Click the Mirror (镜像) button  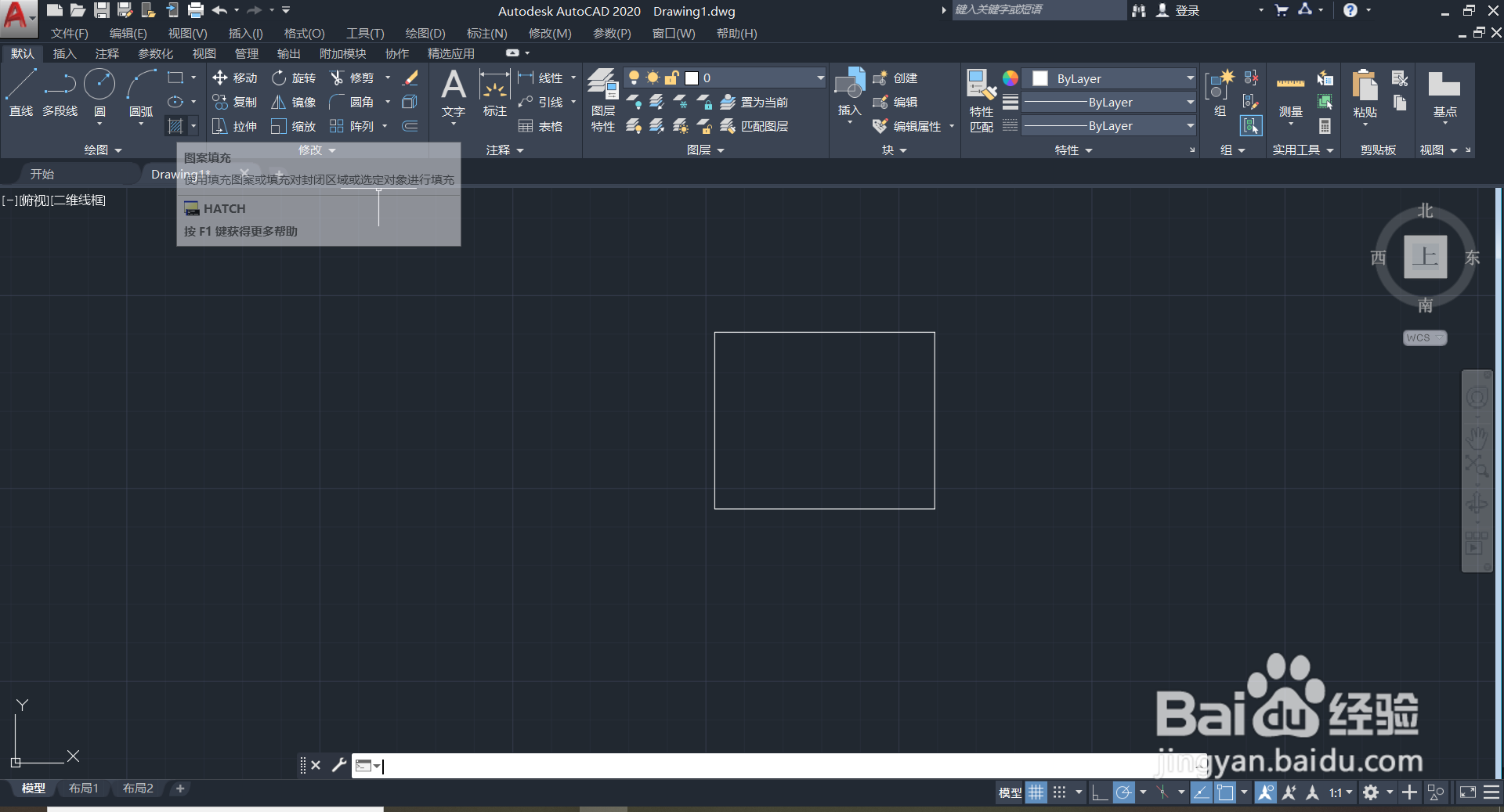294,102
